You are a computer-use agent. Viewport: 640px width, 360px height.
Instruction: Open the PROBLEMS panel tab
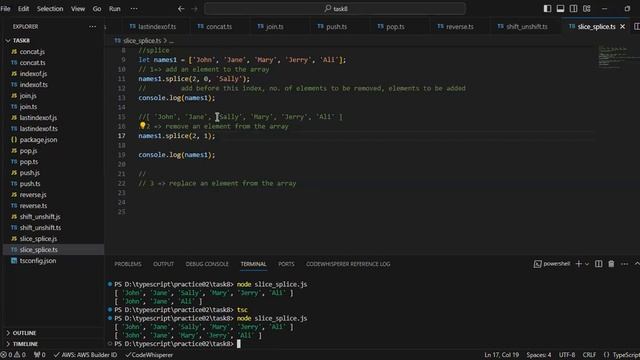point(128,264)
